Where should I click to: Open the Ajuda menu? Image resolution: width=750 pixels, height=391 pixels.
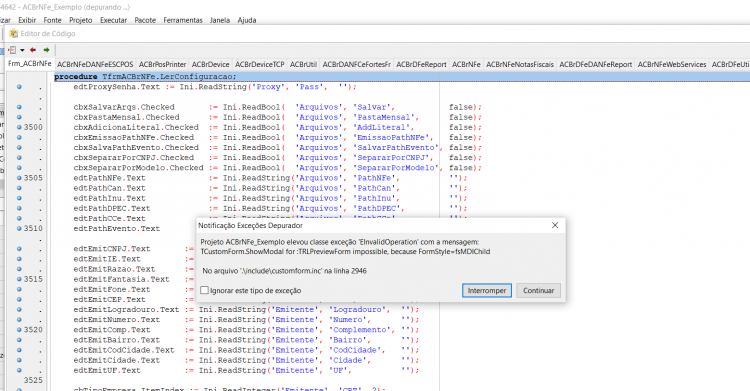247,20
